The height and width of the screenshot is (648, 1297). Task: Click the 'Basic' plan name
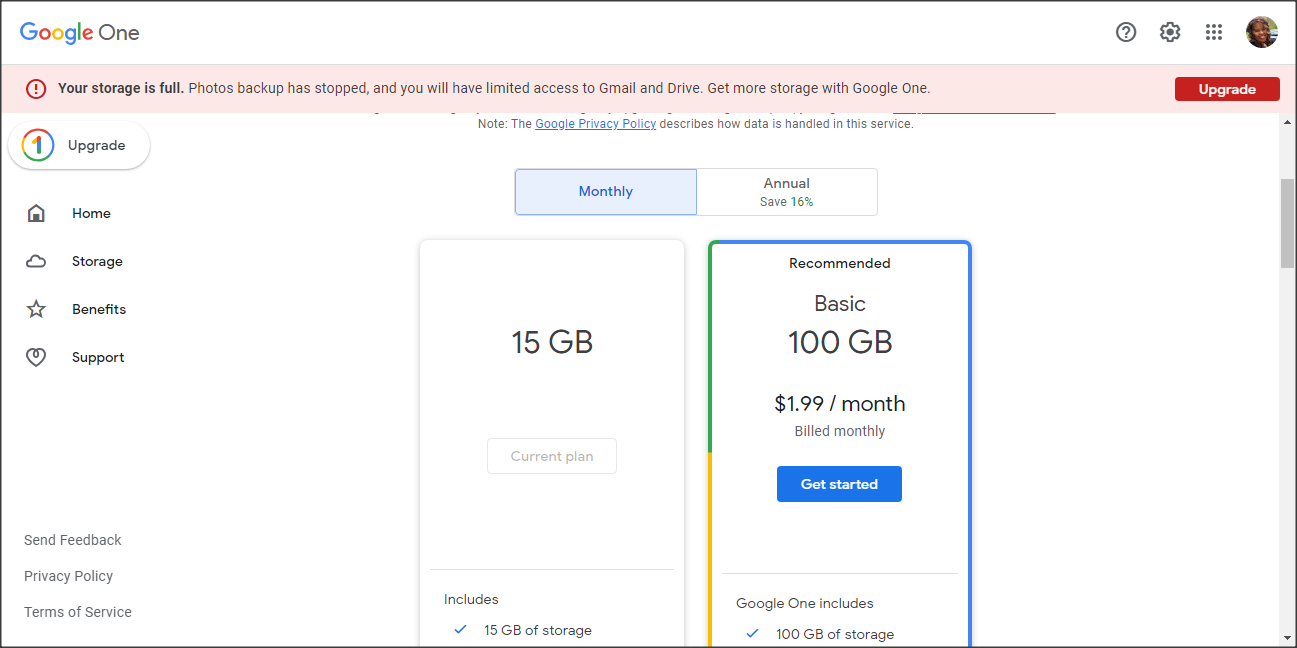point(840,303)
